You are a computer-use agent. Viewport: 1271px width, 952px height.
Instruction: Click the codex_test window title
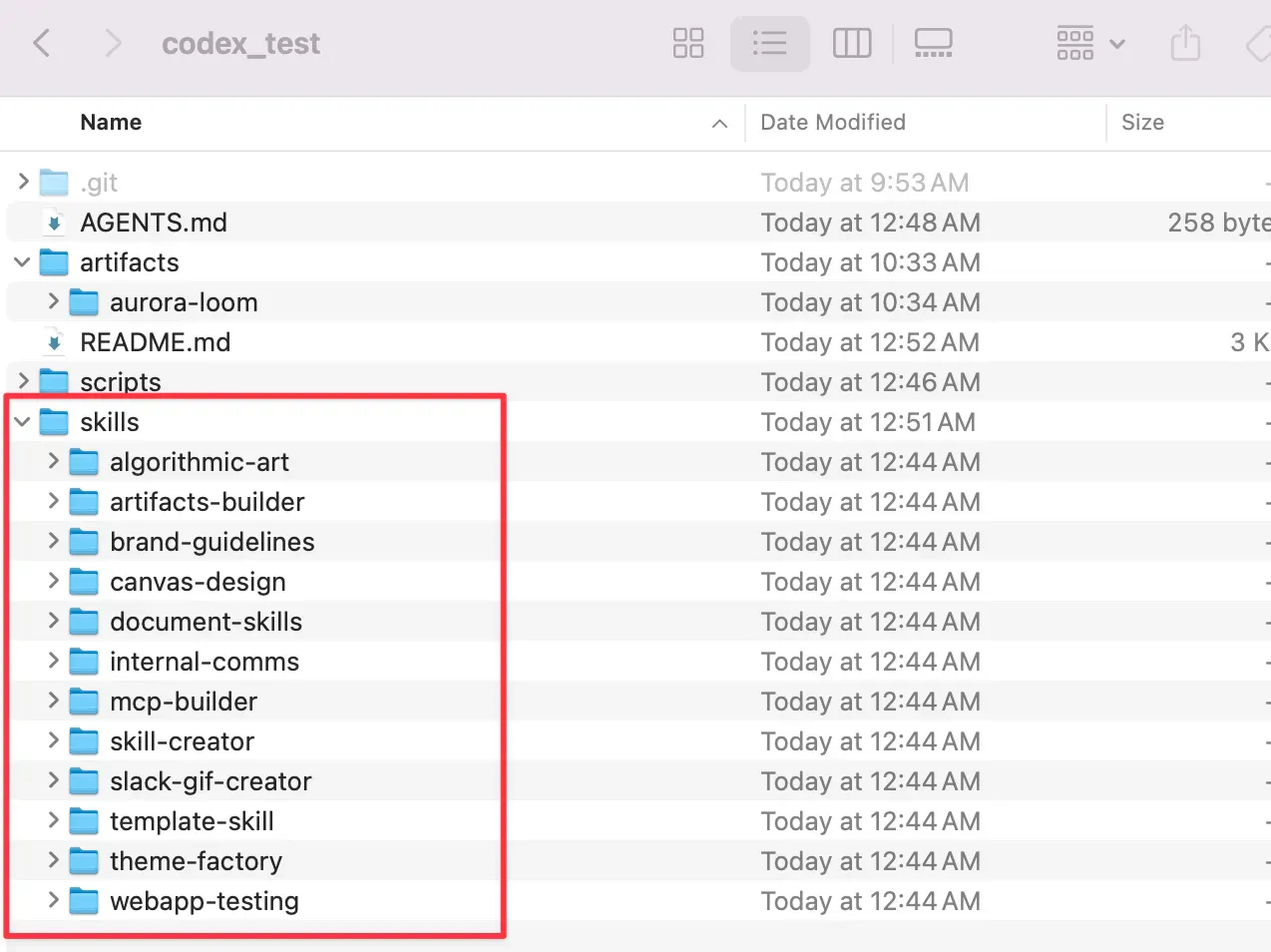click(x=240, y=44)
